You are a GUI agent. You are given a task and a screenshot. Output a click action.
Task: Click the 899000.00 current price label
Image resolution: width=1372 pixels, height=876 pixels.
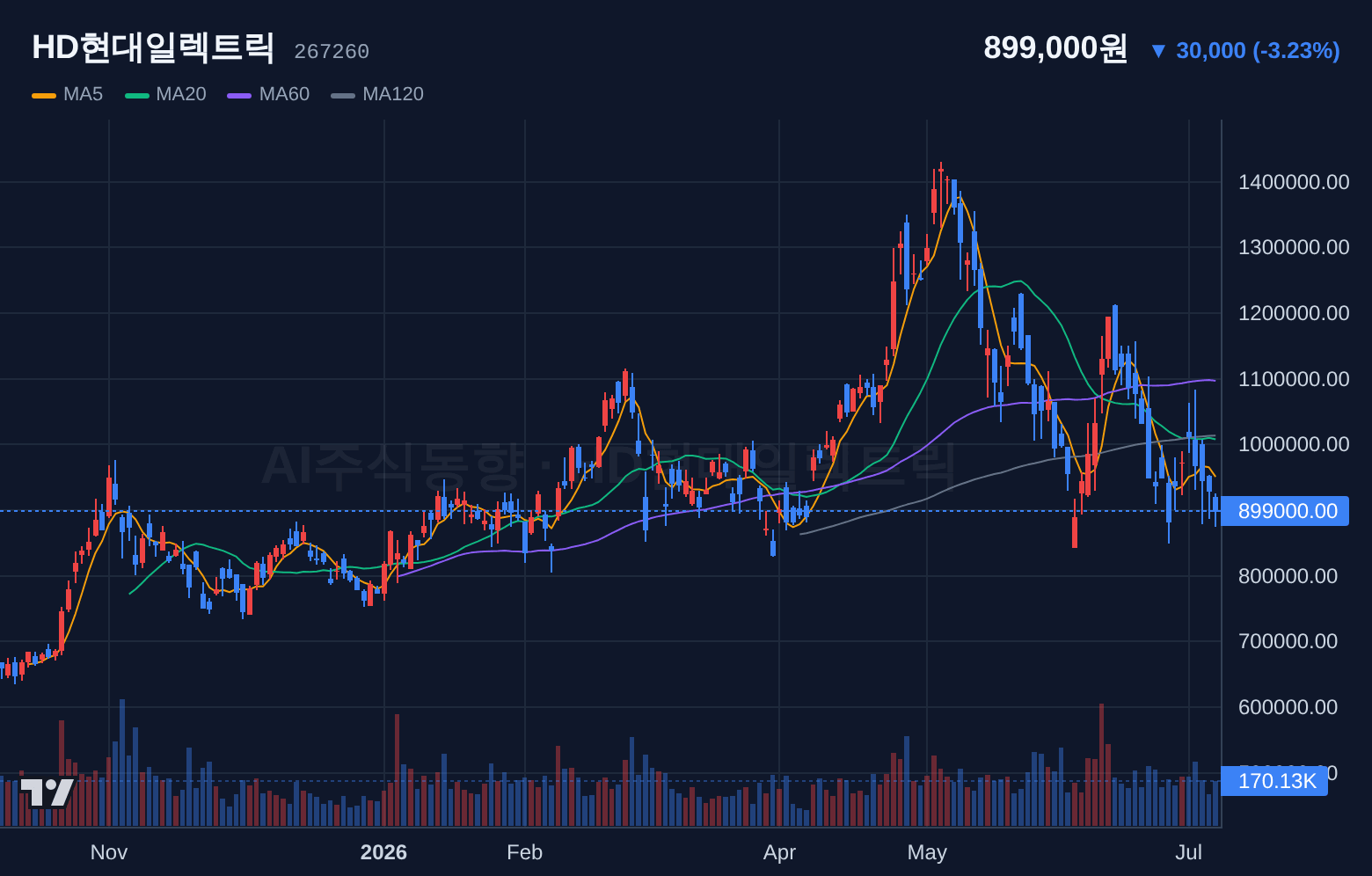1286,511
